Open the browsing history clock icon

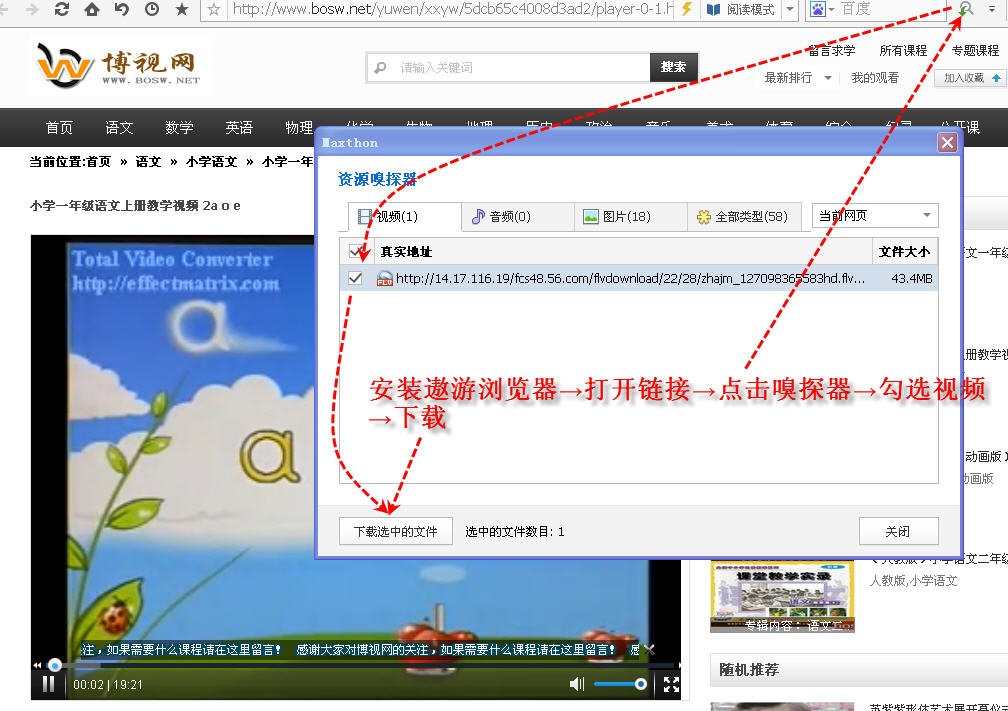click(x=152, y=10)
